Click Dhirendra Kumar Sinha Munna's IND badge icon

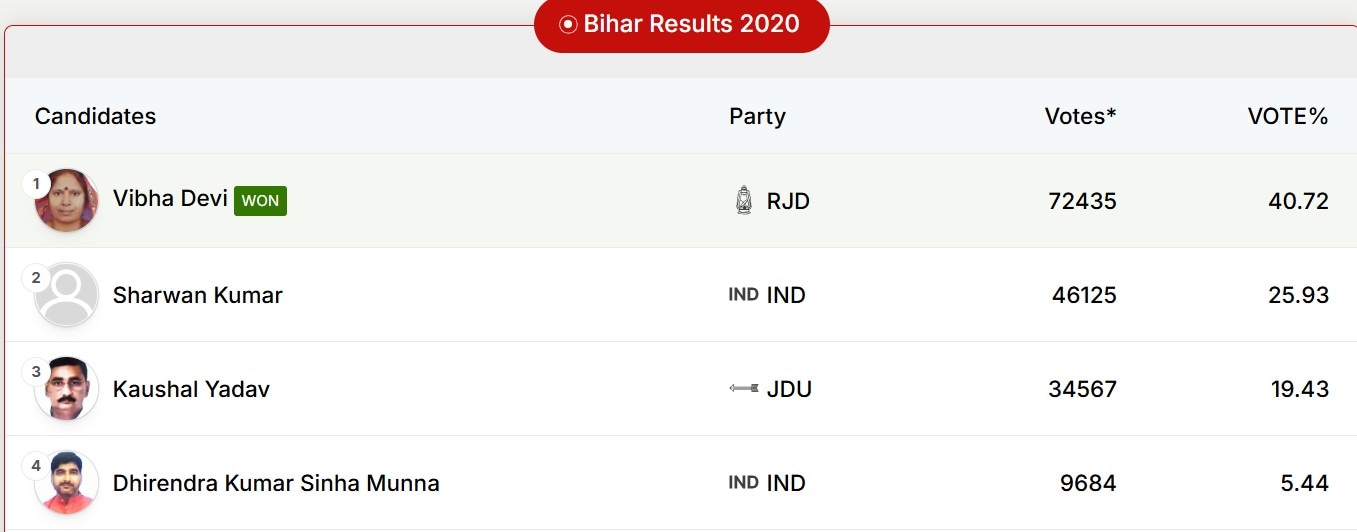pyautogui.click(x=743, y=482)
